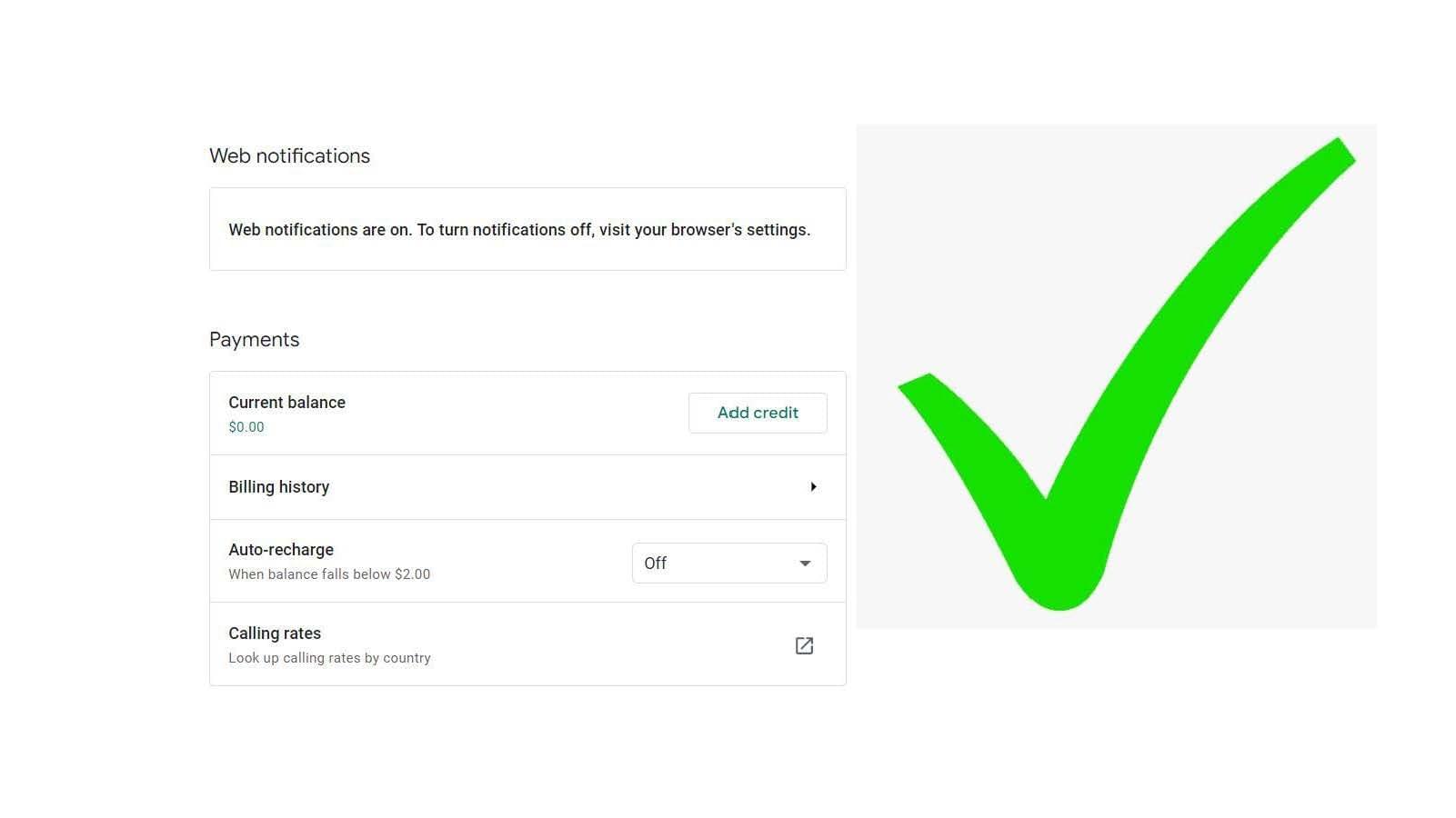Select the Calling rates title
Image resolution: width=1456 pixels, height=818 pixels.
point(275,633)
